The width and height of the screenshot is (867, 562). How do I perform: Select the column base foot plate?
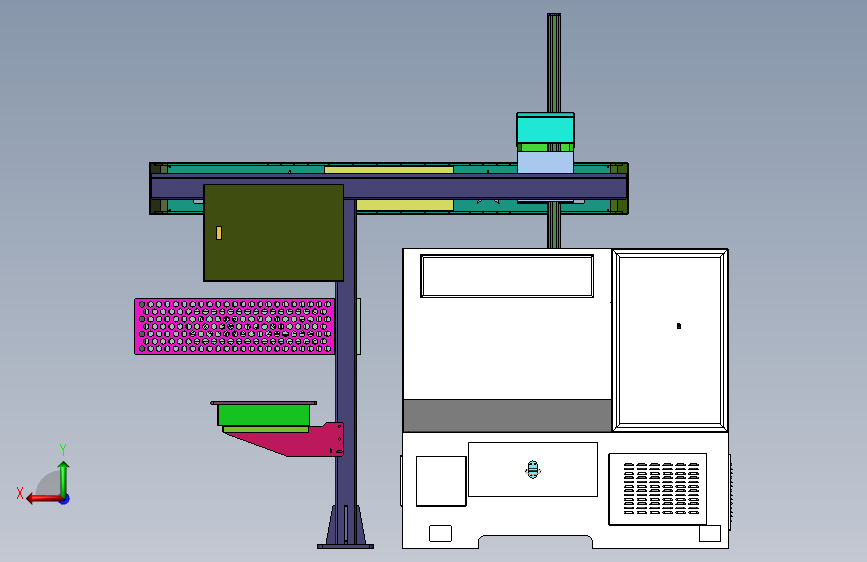click(x=346, y=547)
